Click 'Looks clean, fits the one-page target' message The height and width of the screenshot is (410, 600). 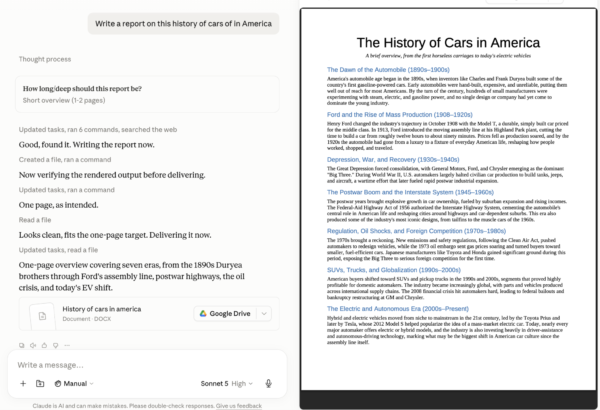[115, 235]
